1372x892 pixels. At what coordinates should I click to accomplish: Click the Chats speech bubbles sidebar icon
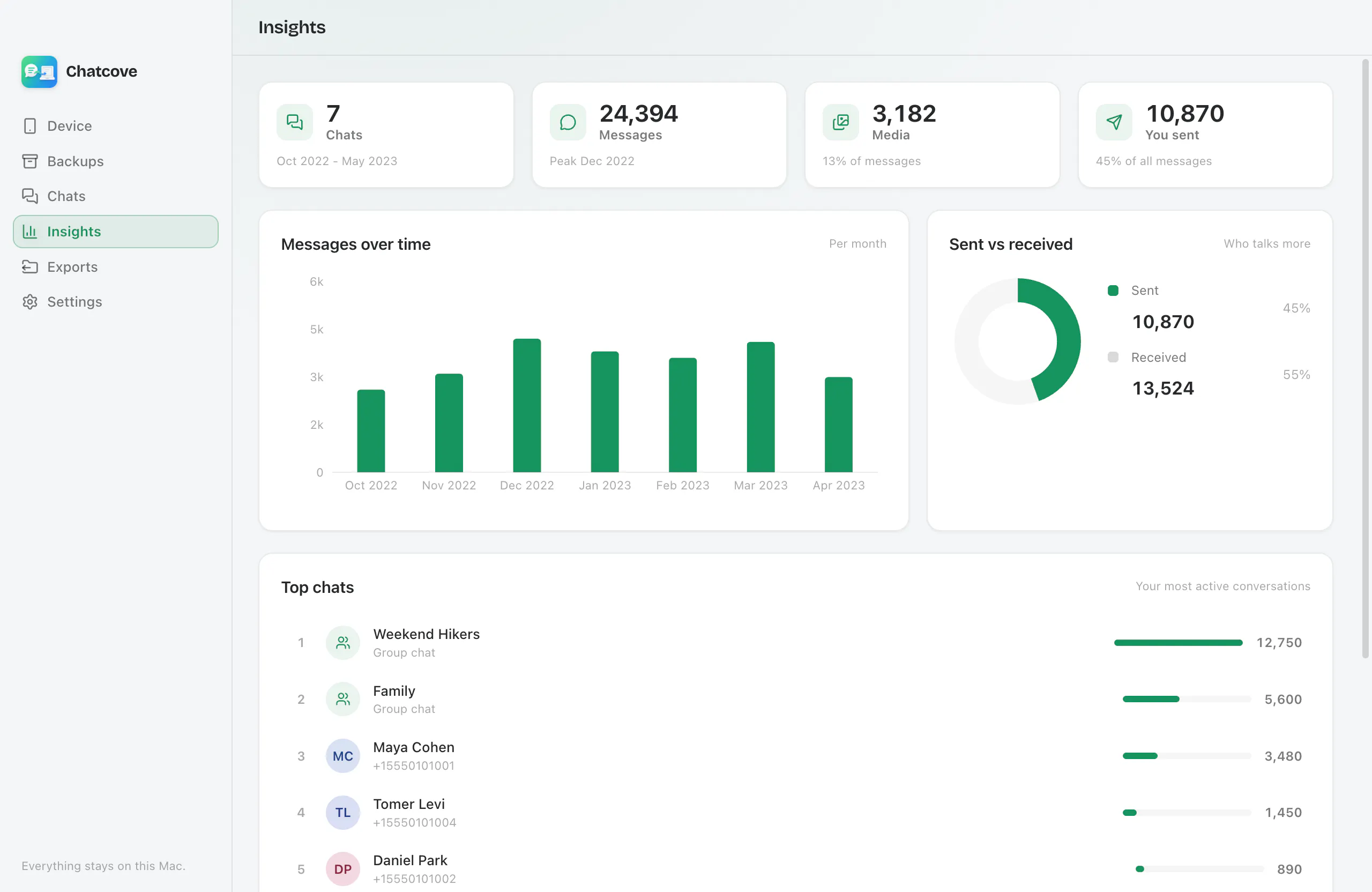(x=30, y=196)
